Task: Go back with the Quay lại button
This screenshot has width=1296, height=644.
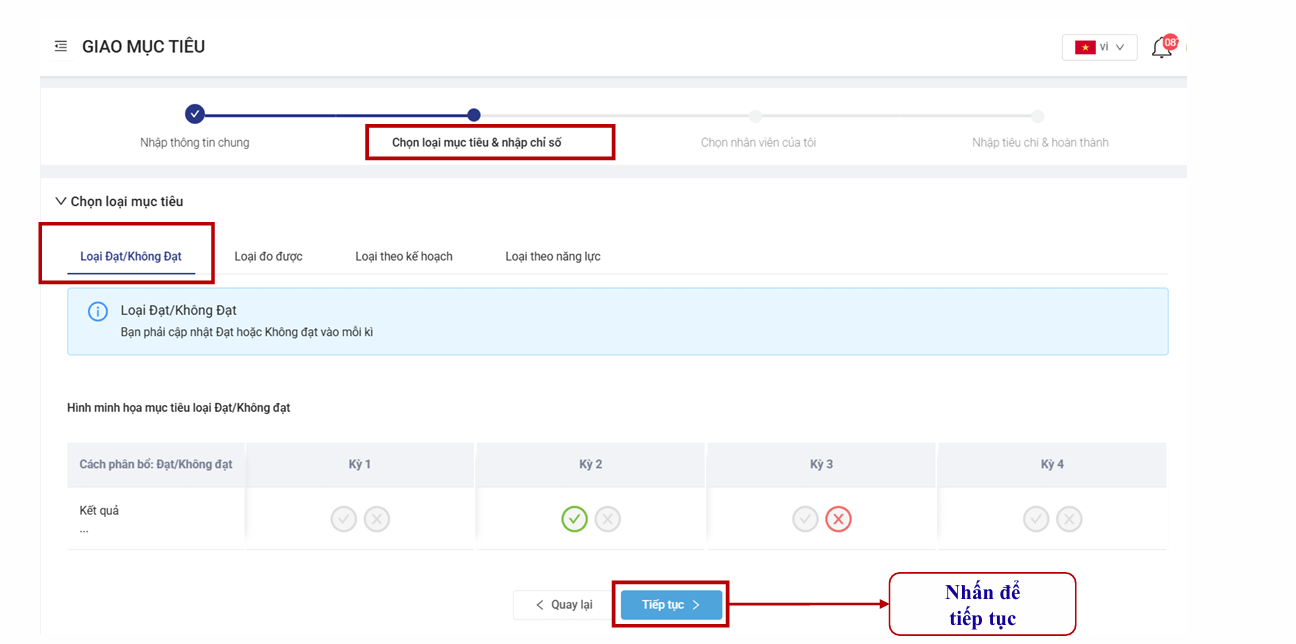Action: (563, 605)
